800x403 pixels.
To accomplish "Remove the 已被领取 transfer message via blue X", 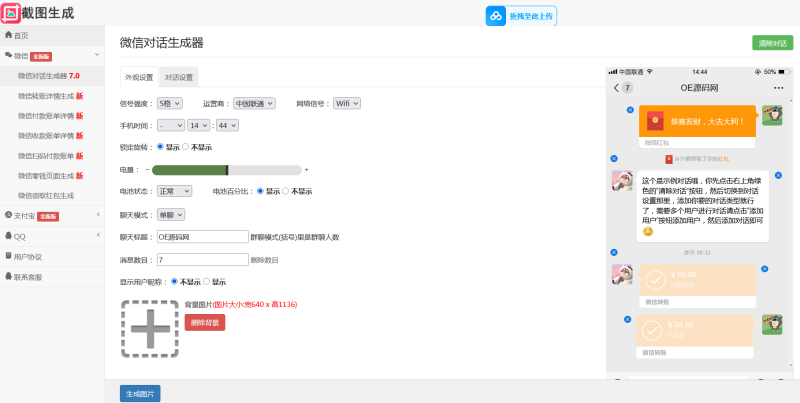I will point(764,269).
